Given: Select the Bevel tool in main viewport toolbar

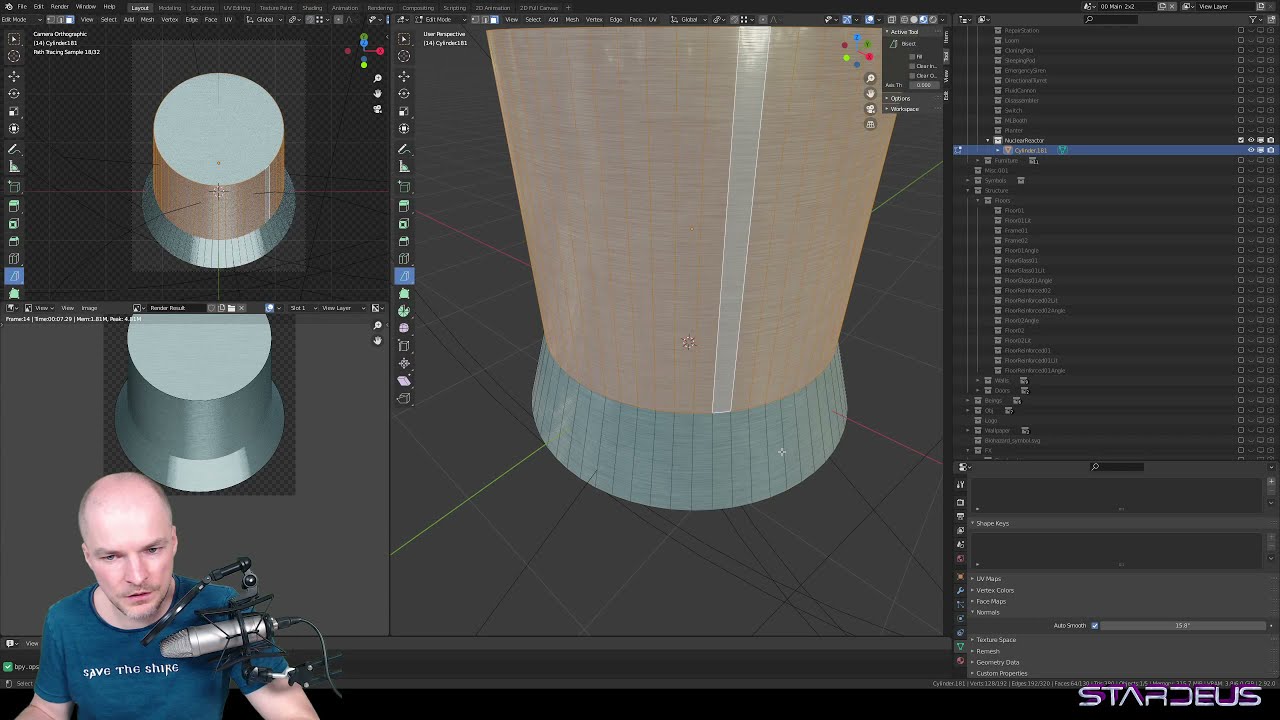Looking at the screenshot, I should [x=404, y=240].
